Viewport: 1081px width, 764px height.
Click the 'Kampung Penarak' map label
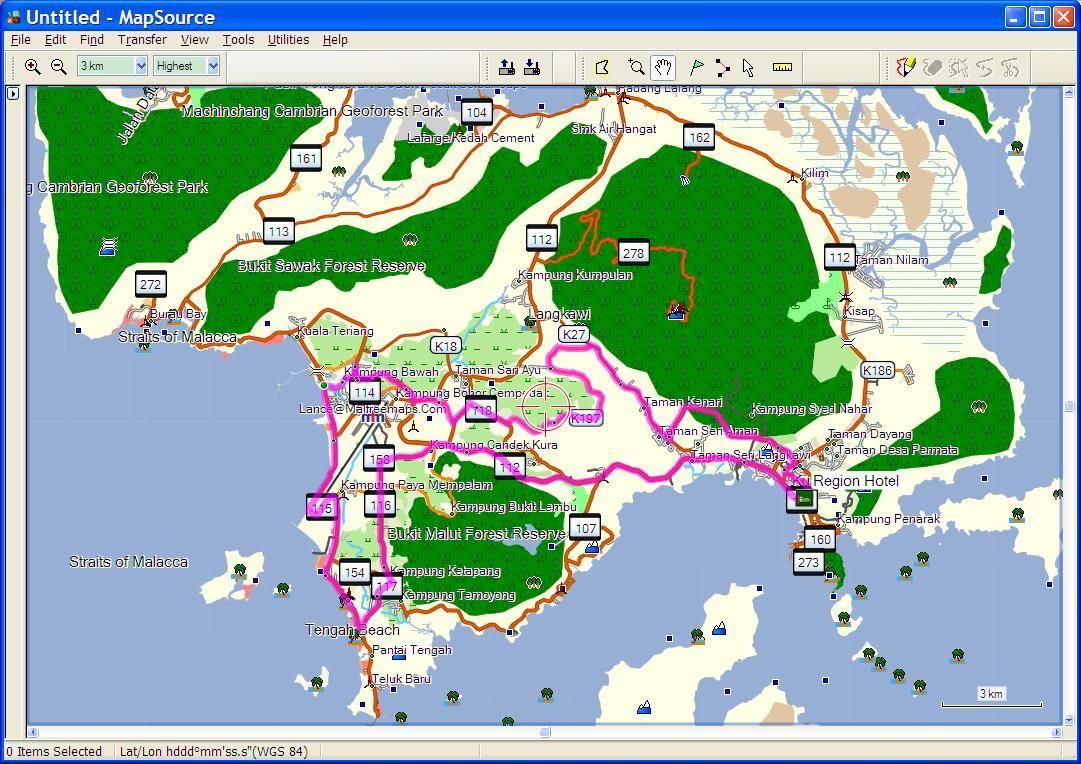pyautogui.click(x=889, y=519)
